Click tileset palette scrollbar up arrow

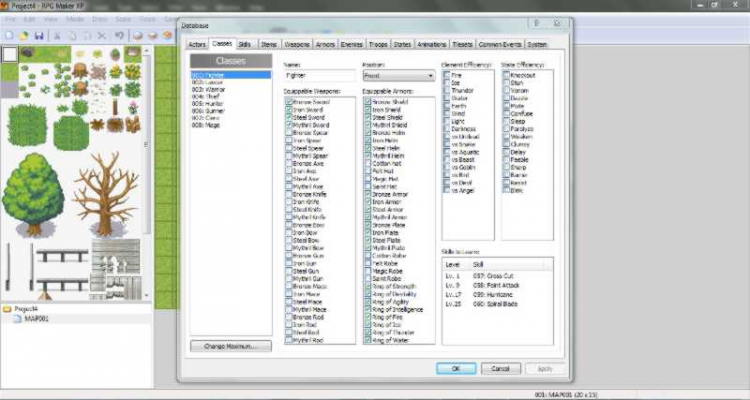tap(146, 50)
